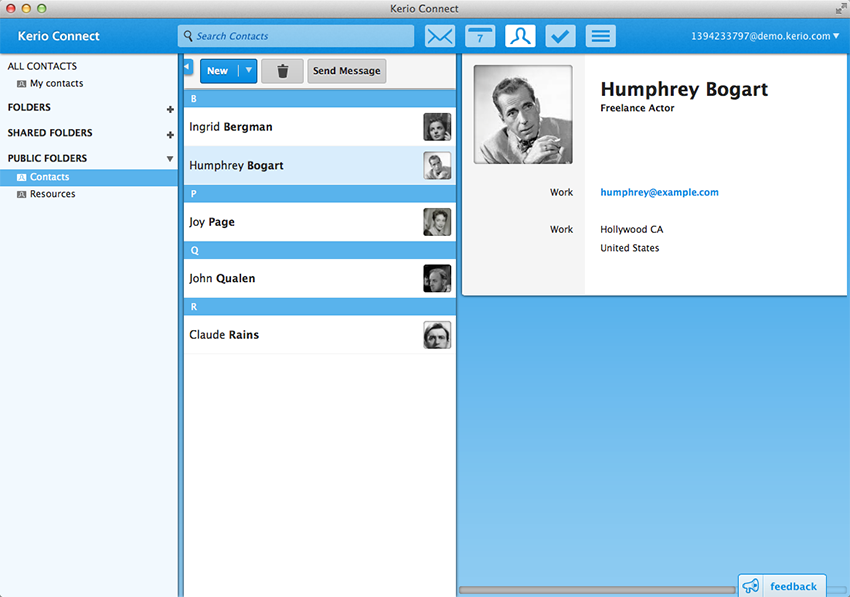
Task: Open the New button dropdown arrow
Action: click(248, 71)
